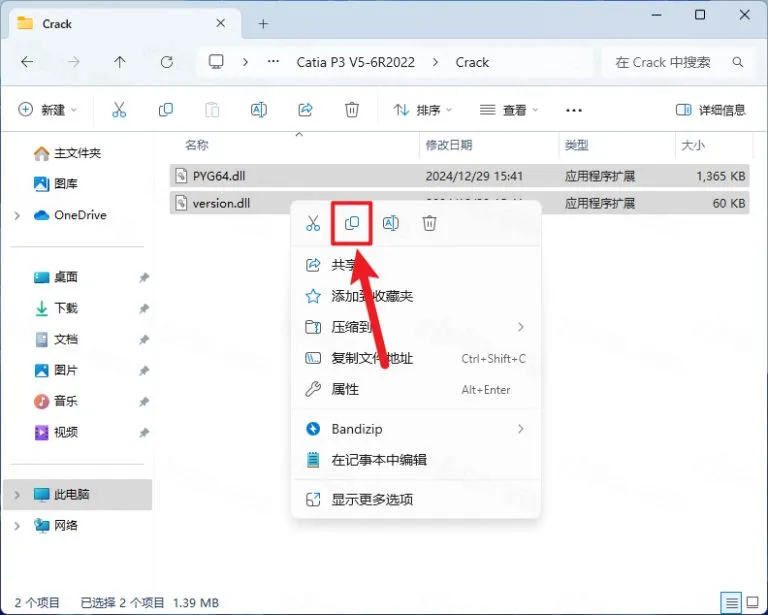Click the Cut icon in the toolbar

(119, 110)
